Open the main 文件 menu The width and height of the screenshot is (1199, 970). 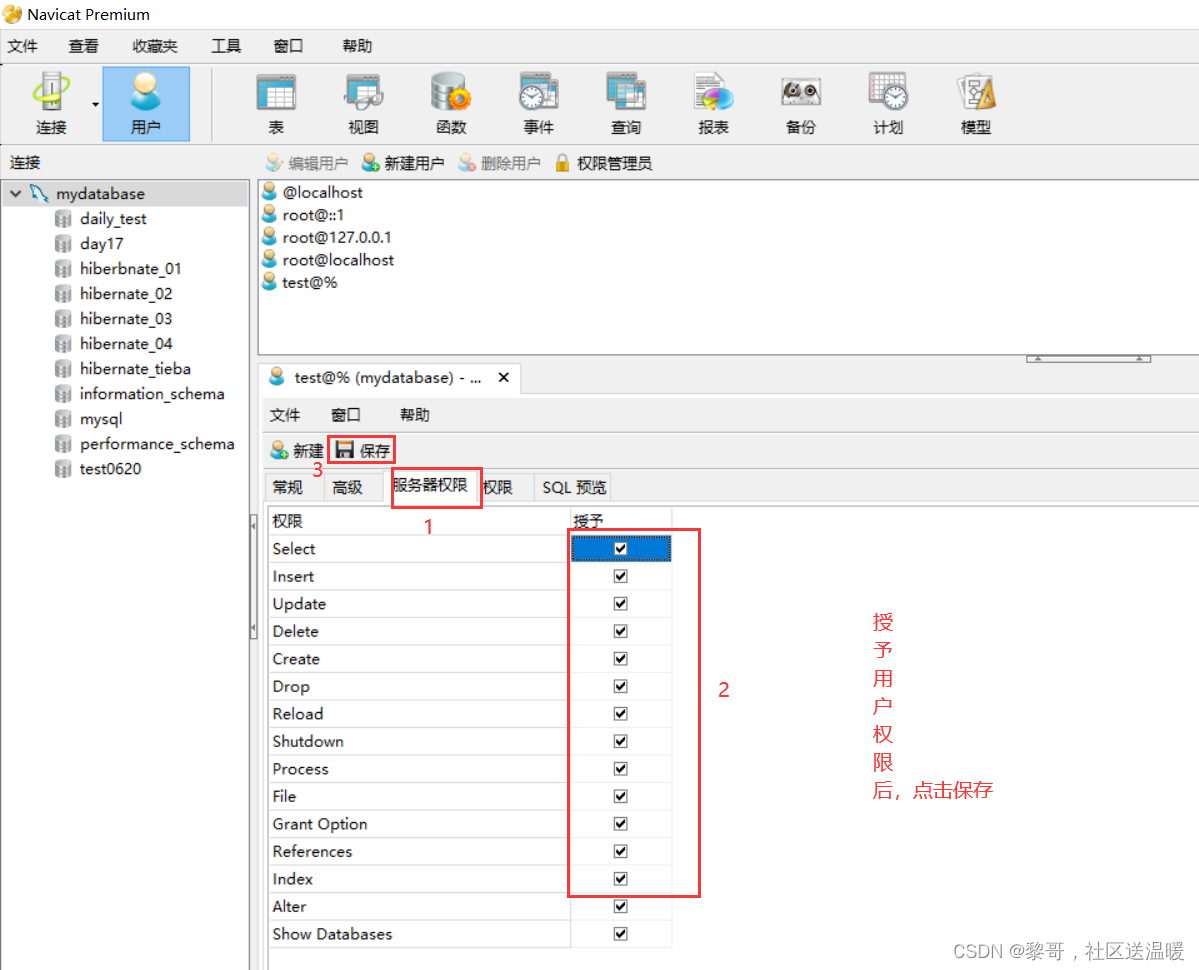pos(23,46)
